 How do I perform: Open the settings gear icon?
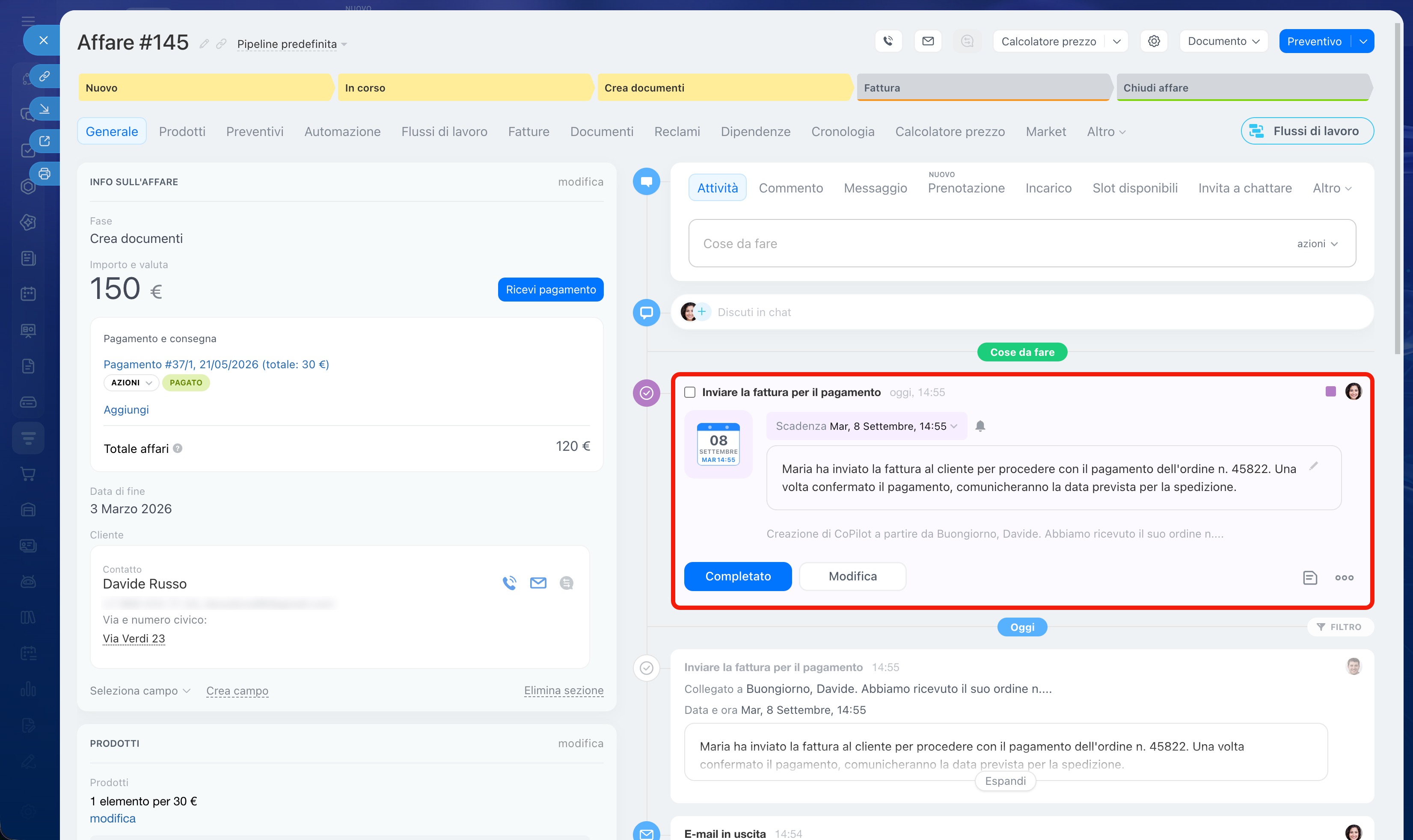coord(1154,41)
